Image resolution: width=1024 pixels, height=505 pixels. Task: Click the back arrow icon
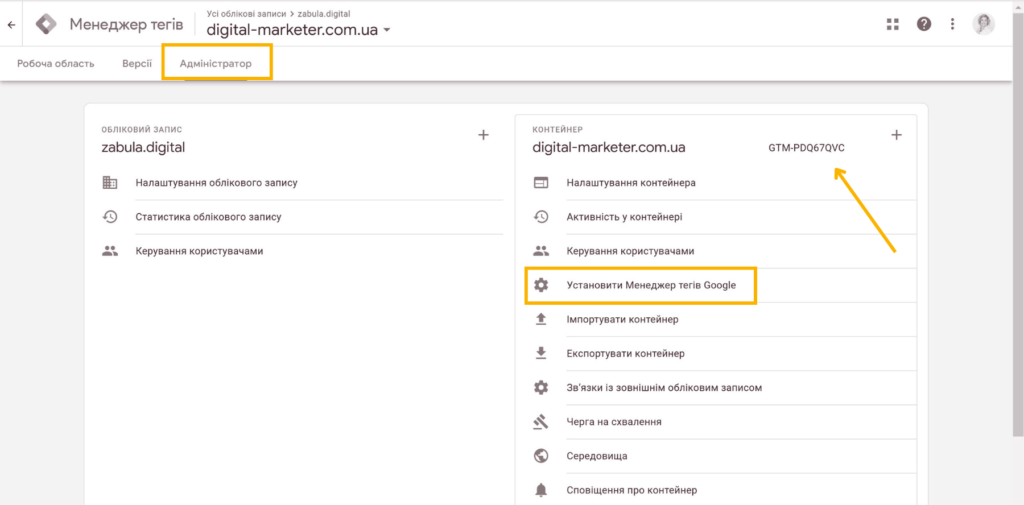click(x=11, y=25)
